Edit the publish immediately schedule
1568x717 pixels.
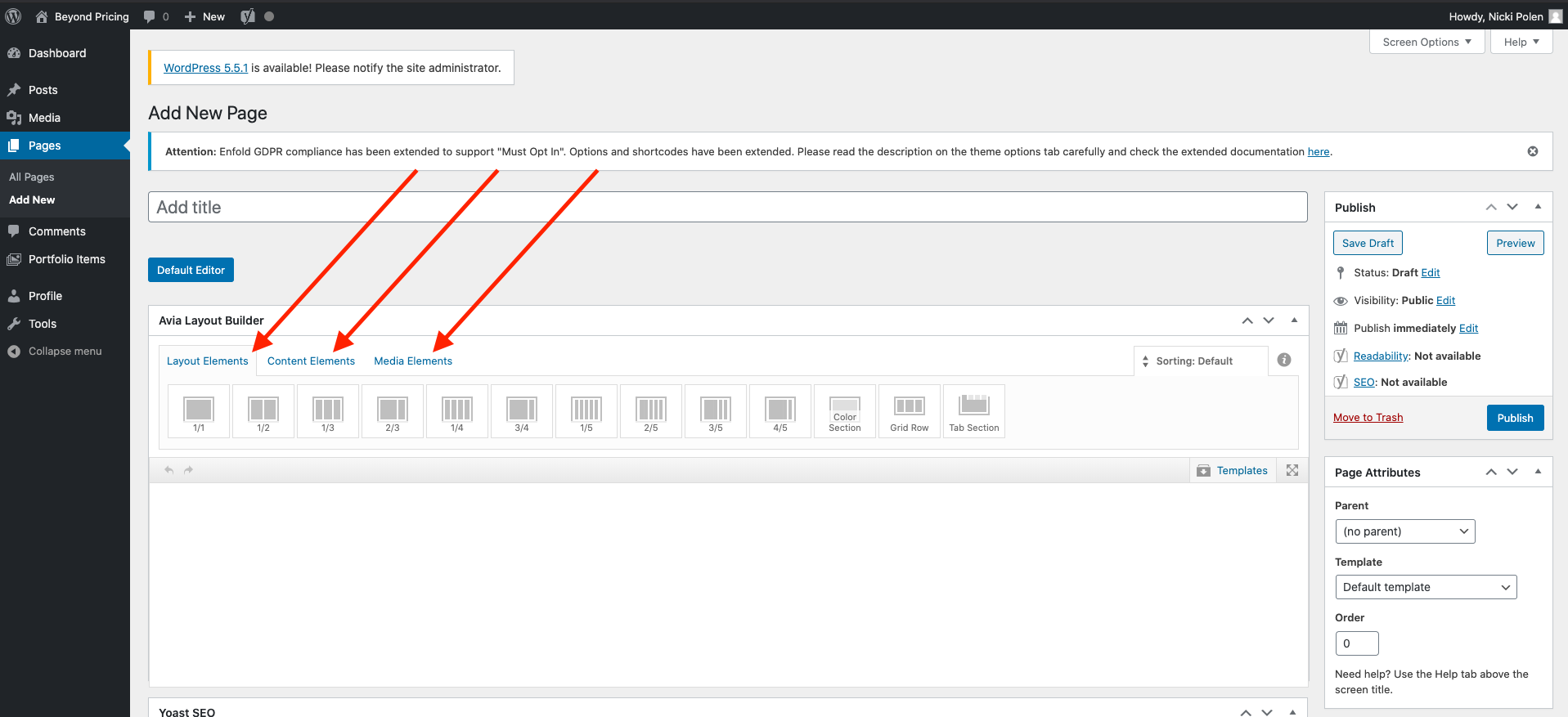pos(1468,329)
